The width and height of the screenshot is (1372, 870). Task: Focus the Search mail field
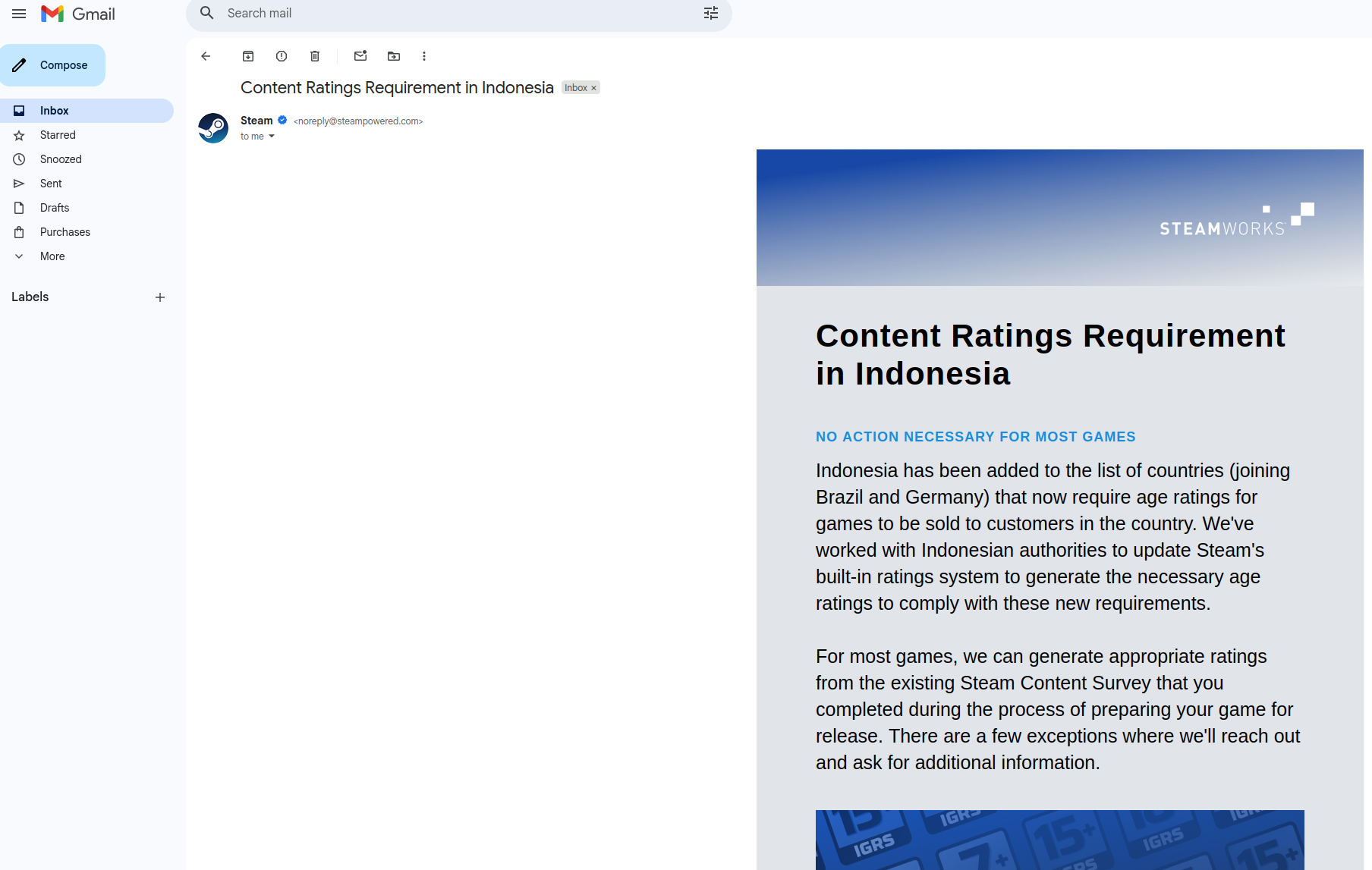coord(459,14)
